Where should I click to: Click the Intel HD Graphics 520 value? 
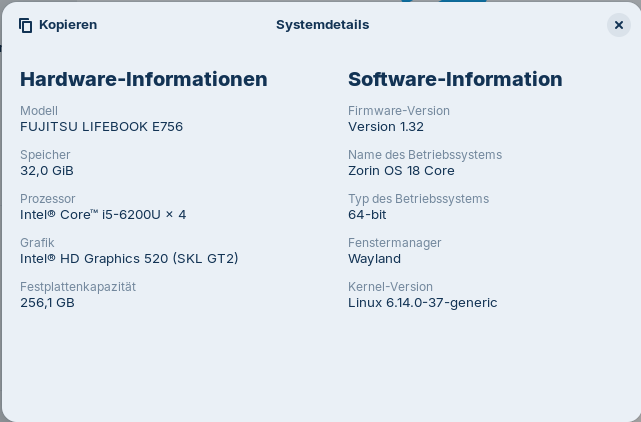tap(129, 259)
